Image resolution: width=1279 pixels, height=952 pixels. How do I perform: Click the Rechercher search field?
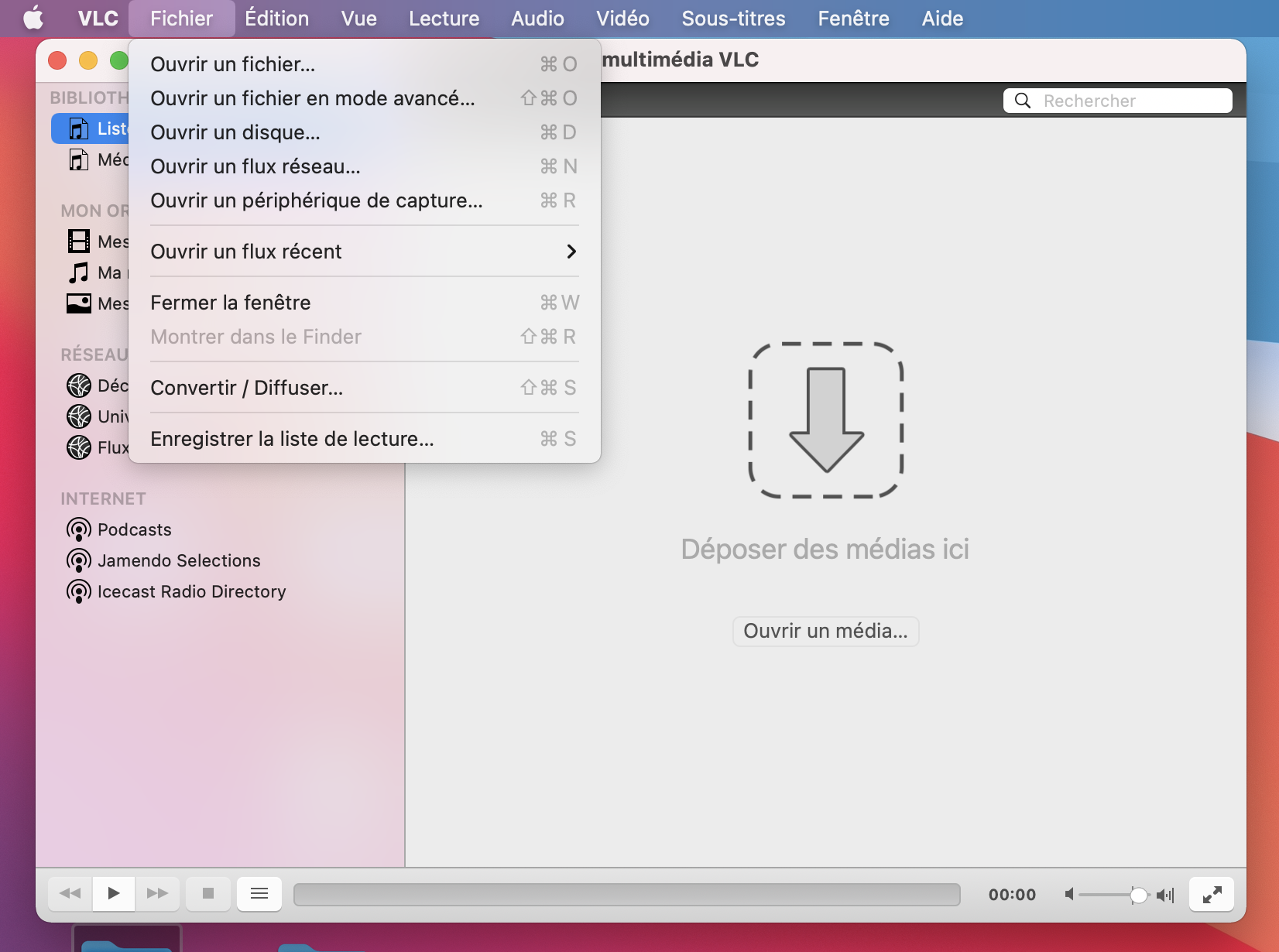[1117, 101]
